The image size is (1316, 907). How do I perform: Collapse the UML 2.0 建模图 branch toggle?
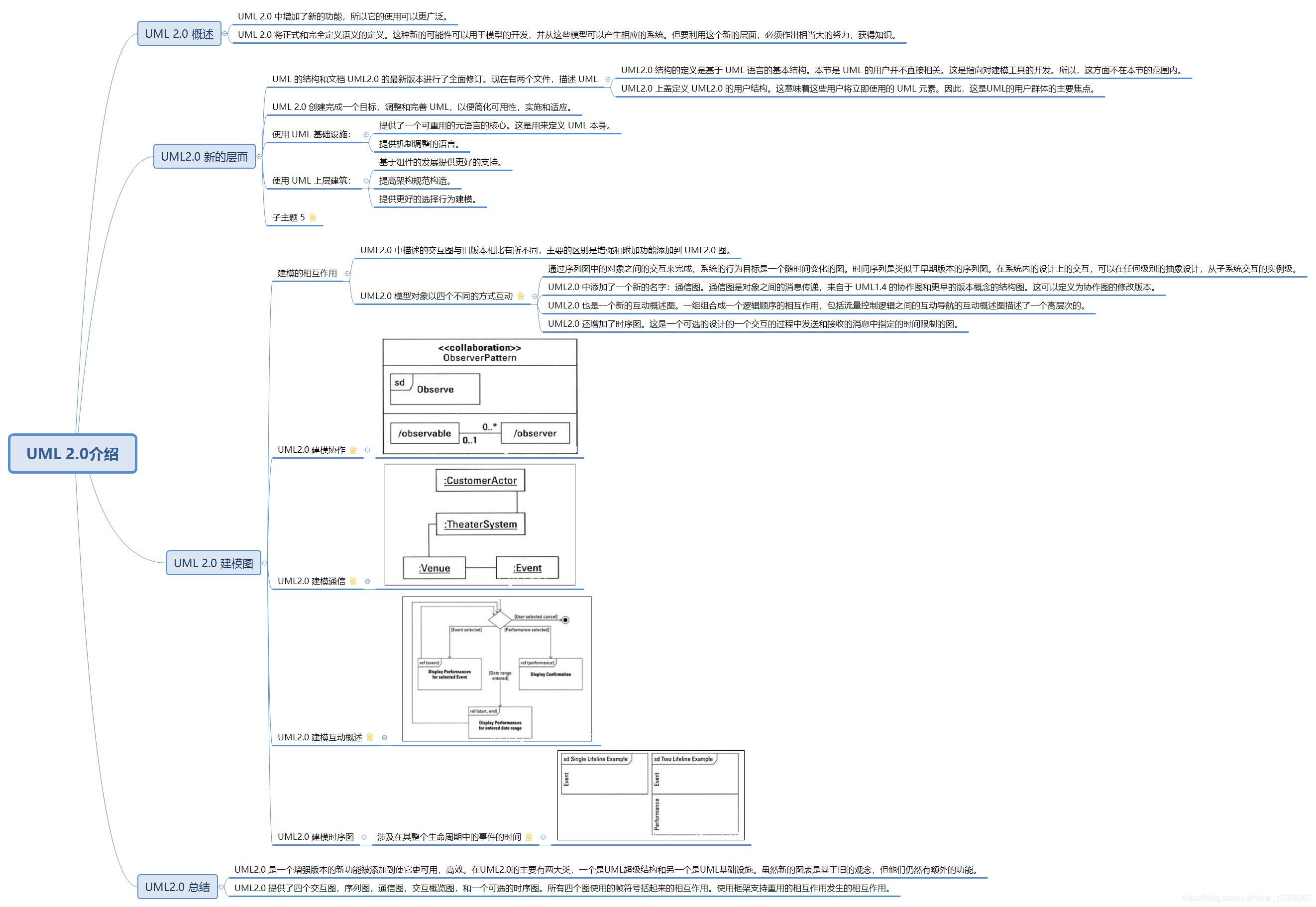pos(264,563)
